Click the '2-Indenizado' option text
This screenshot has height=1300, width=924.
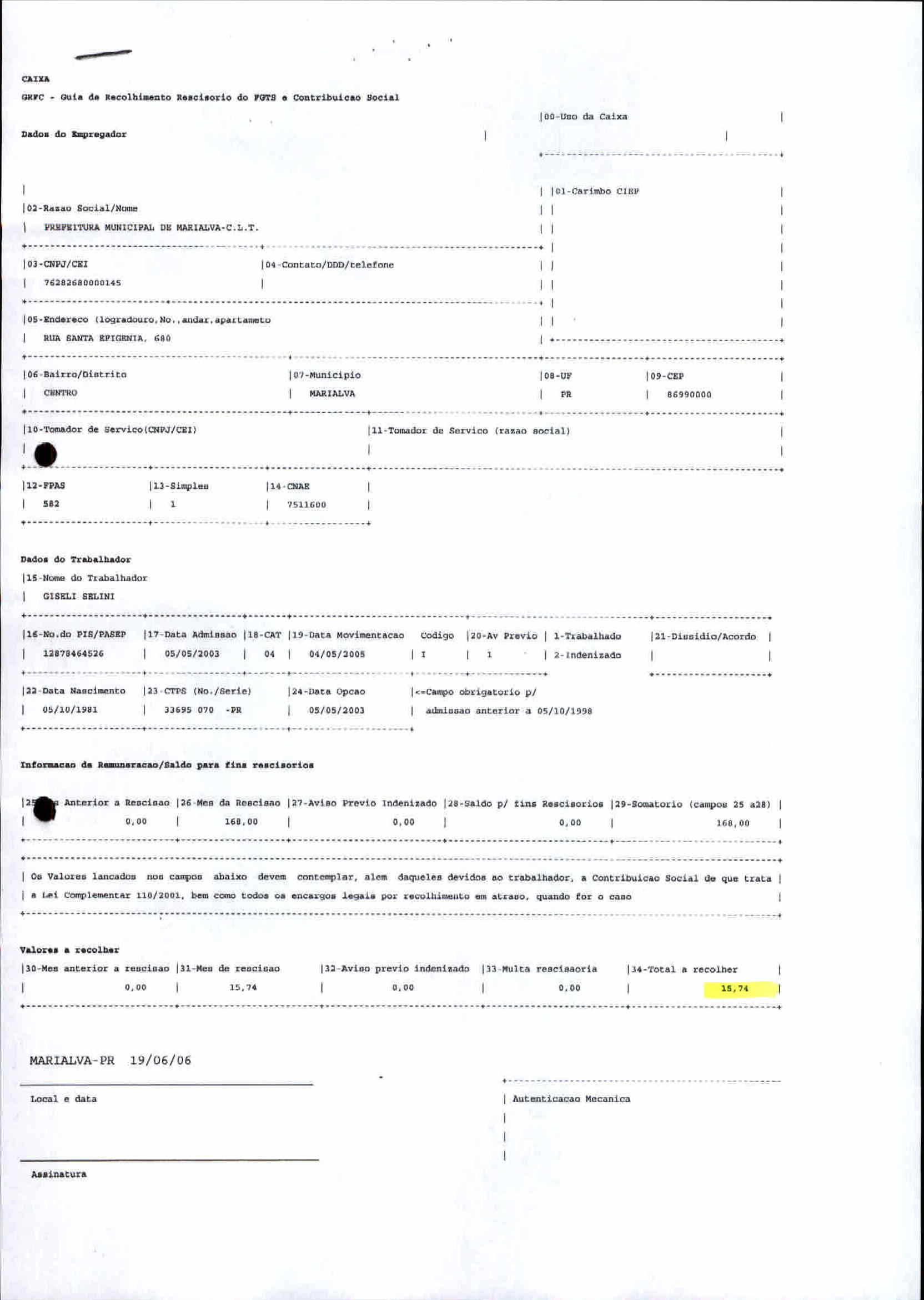[587, 655]
